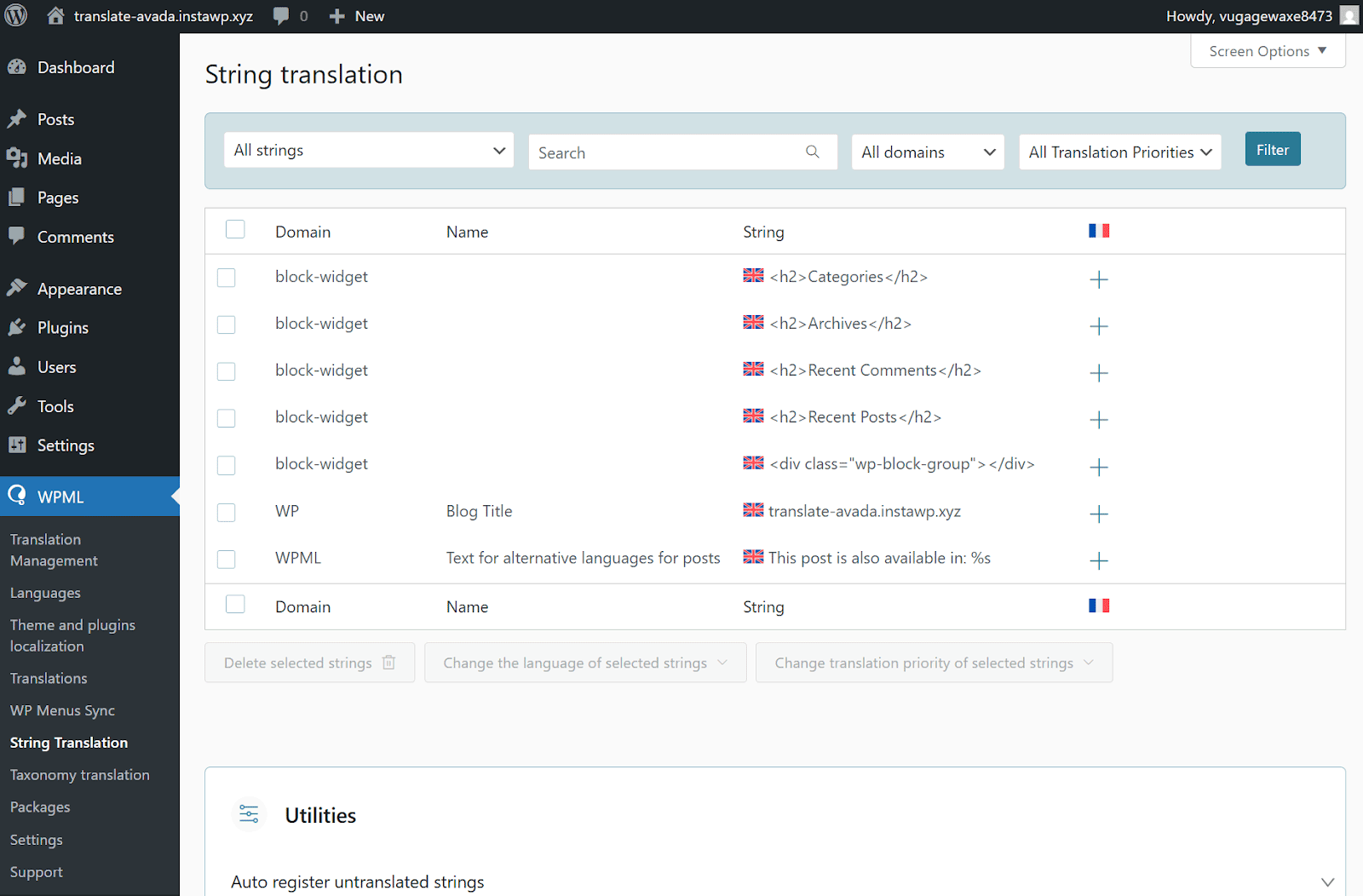Open String Translation submenu item
1363x896 pixels.
[69, 743]
